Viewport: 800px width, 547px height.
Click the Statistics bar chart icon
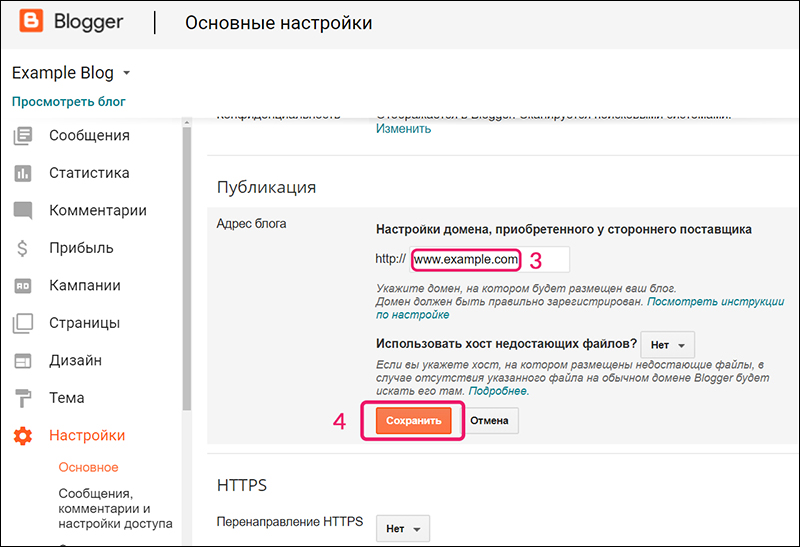coord(22,173)
